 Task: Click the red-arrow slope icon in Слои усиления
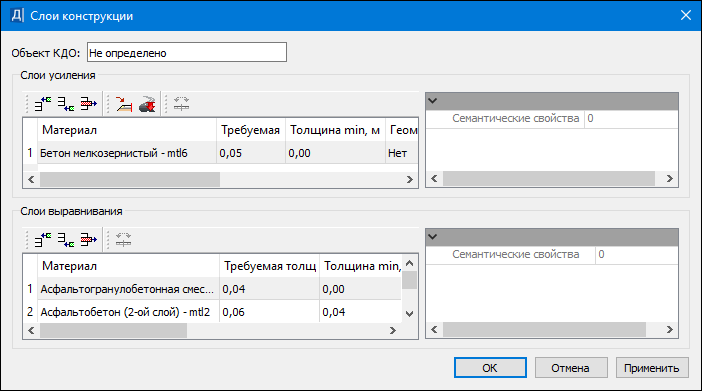tap(124, 104)
